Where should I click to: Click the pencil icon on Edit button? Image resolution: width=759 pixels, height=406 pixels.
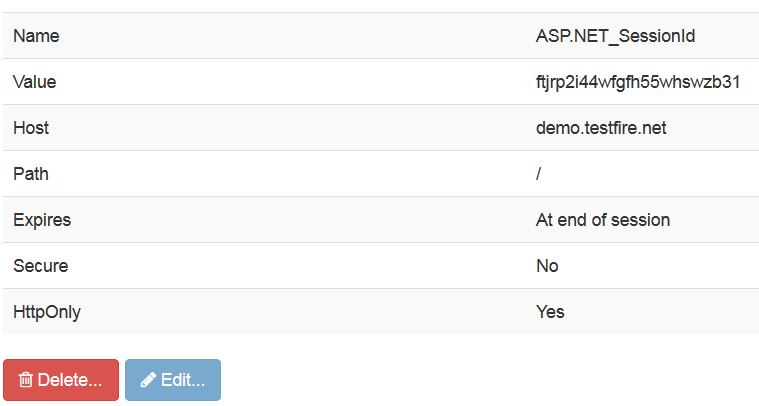[148, 380]
